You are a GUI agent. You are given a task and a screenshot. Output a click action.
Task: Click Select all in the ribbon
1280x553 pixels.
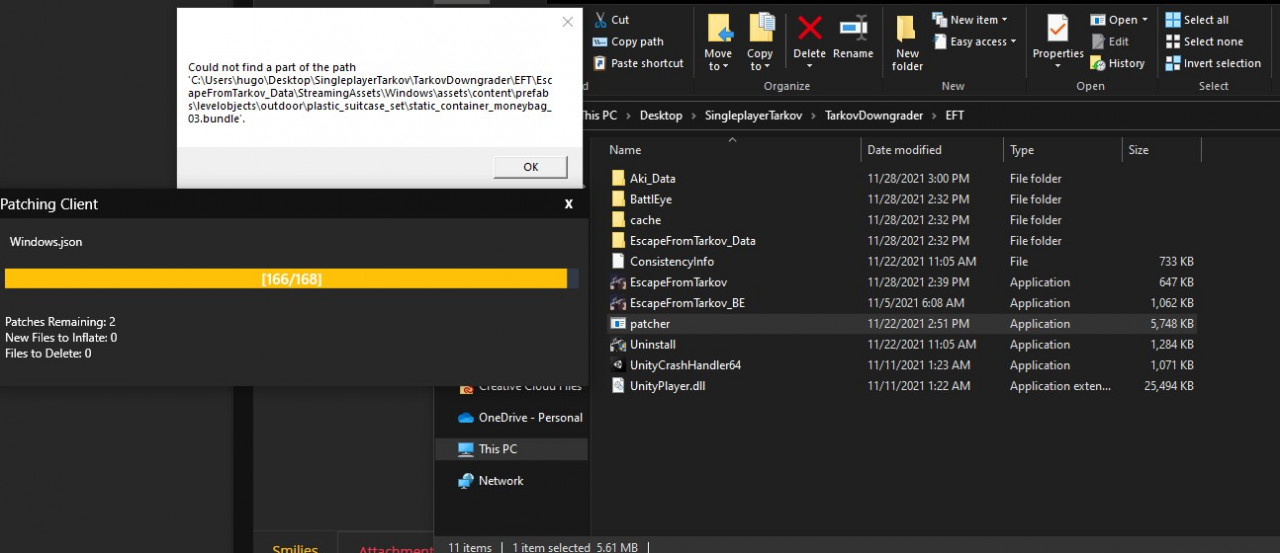(x=1197, y=20)
